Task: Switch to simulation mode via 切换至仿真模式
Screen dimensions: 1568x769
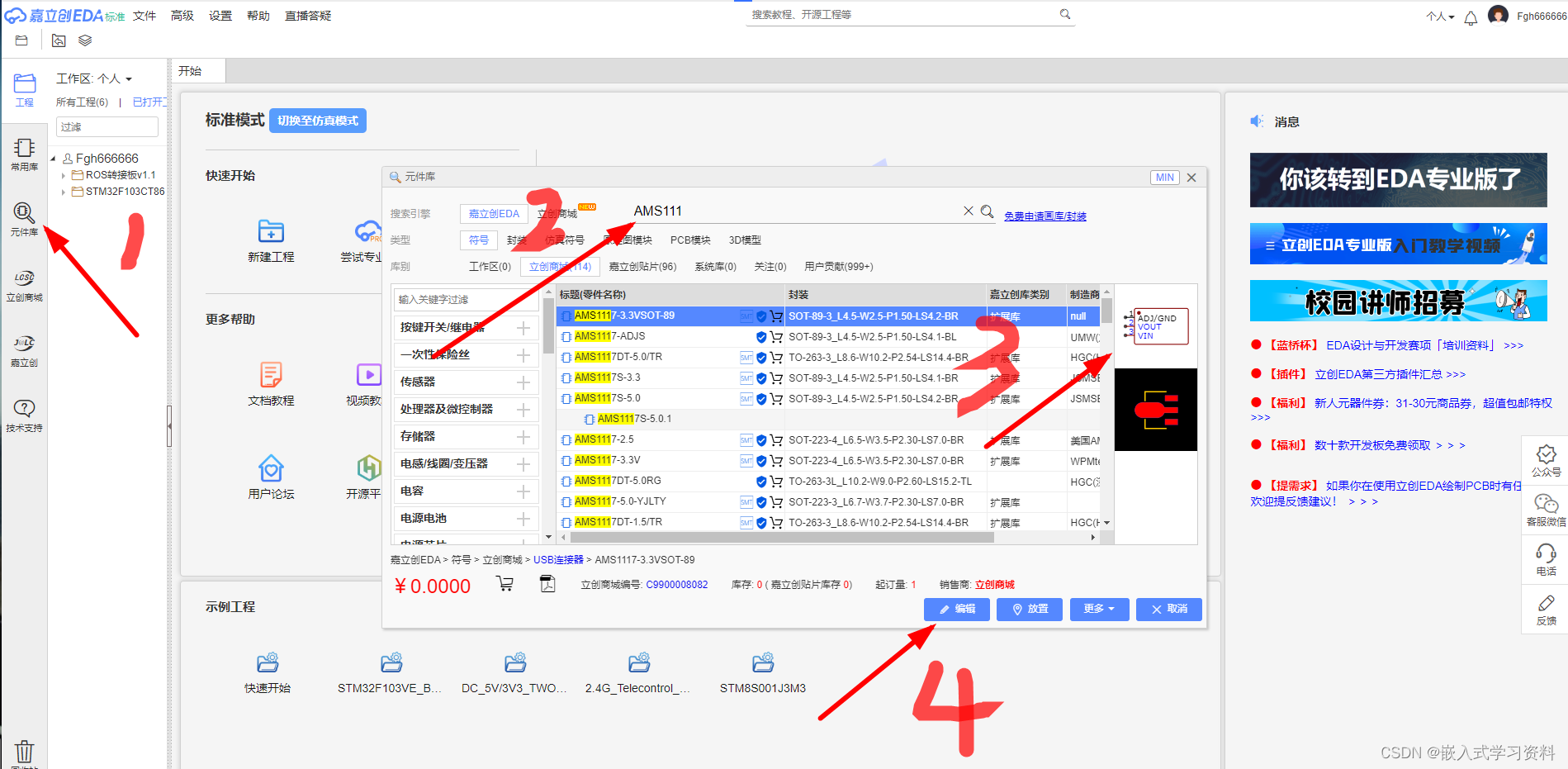Action: pos(318,121)
